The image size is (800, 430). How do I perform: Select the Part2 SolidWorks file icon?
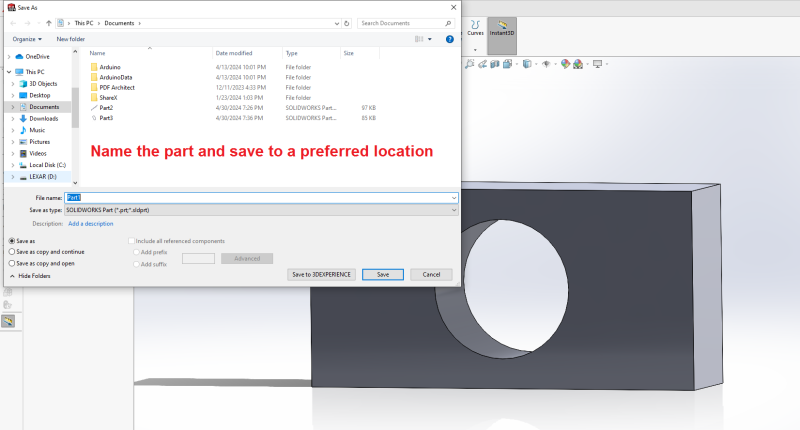click(x=94, y=108)
